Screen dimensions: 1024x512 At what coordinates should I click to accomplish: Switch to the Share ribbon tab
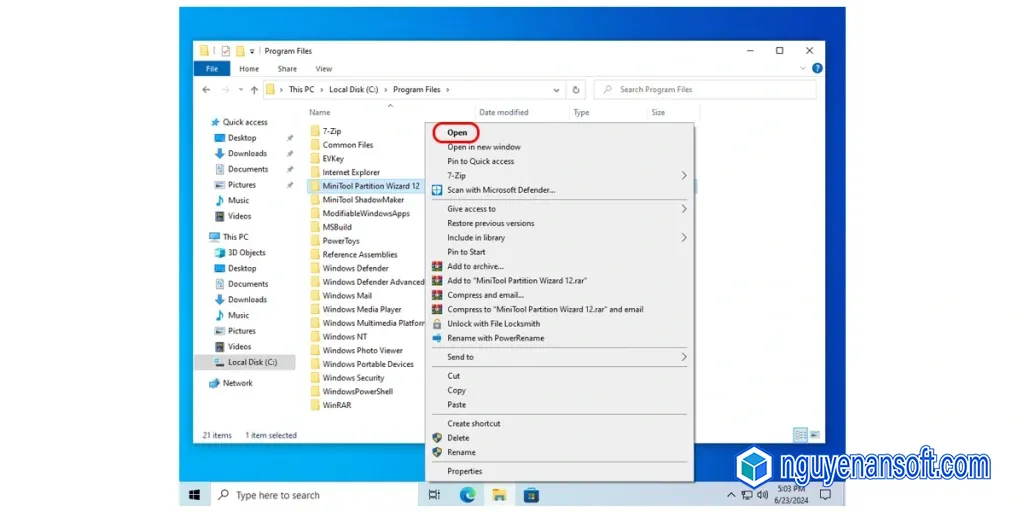(287, 69)
